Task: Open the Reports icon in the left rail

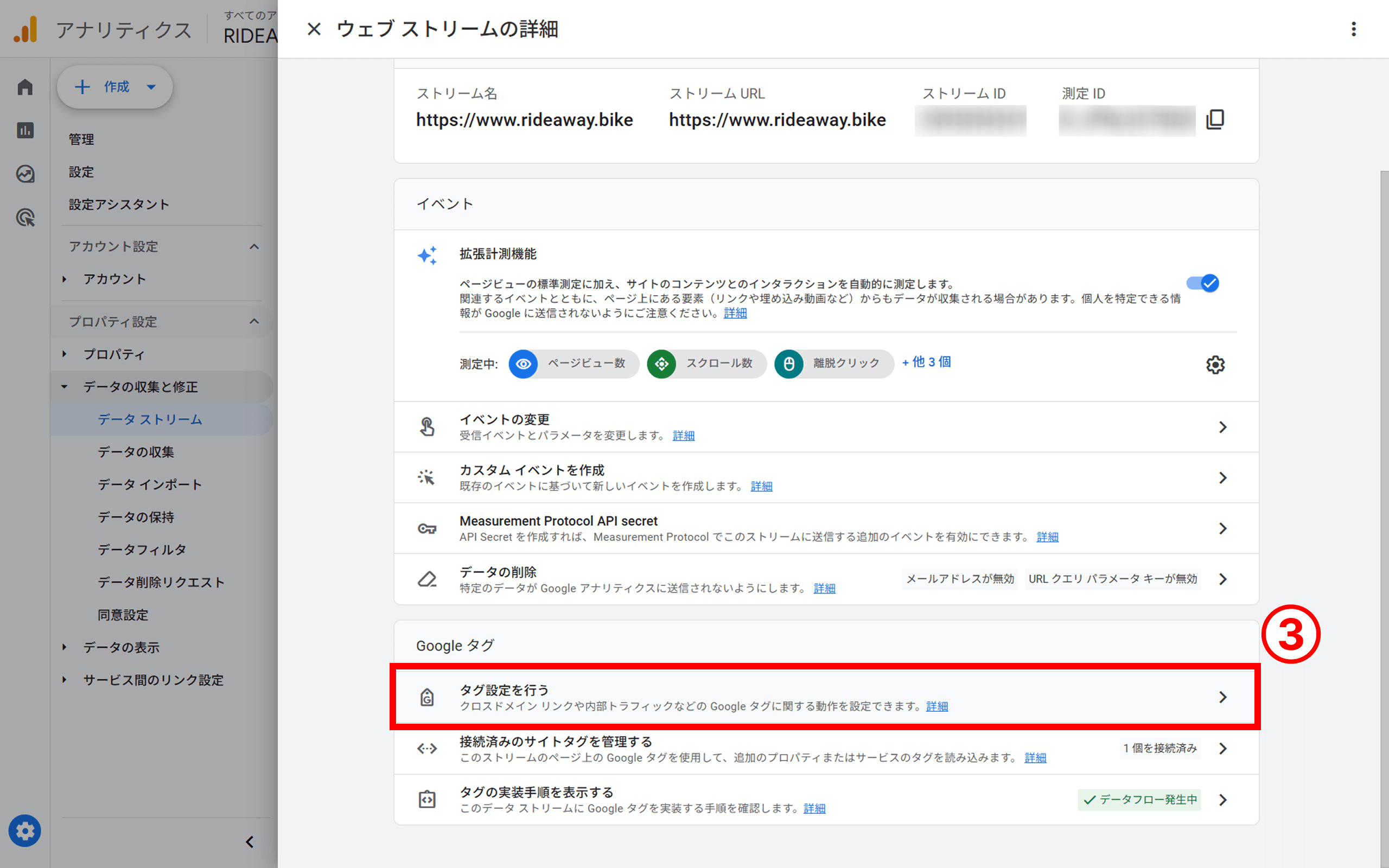Action: tap(26, 130)
